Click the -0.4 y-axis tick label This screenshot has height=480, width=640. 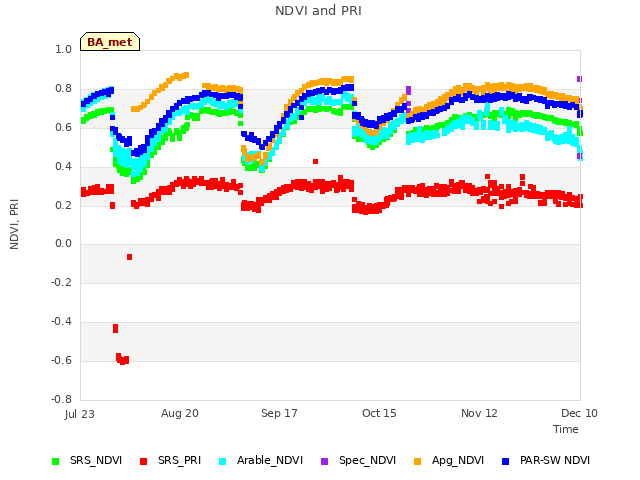61,321
